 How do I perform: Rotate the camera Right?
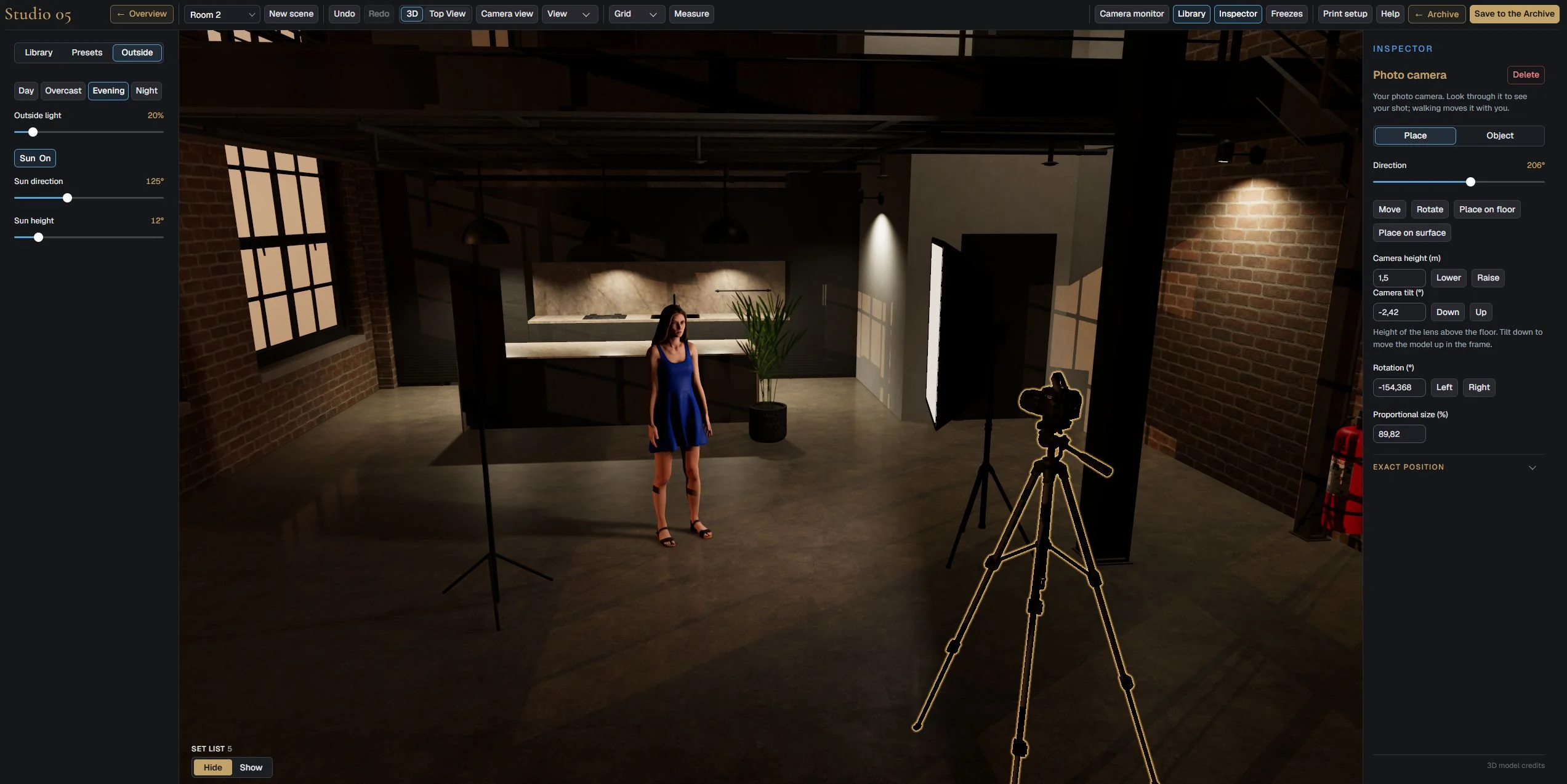point(1479,388)
